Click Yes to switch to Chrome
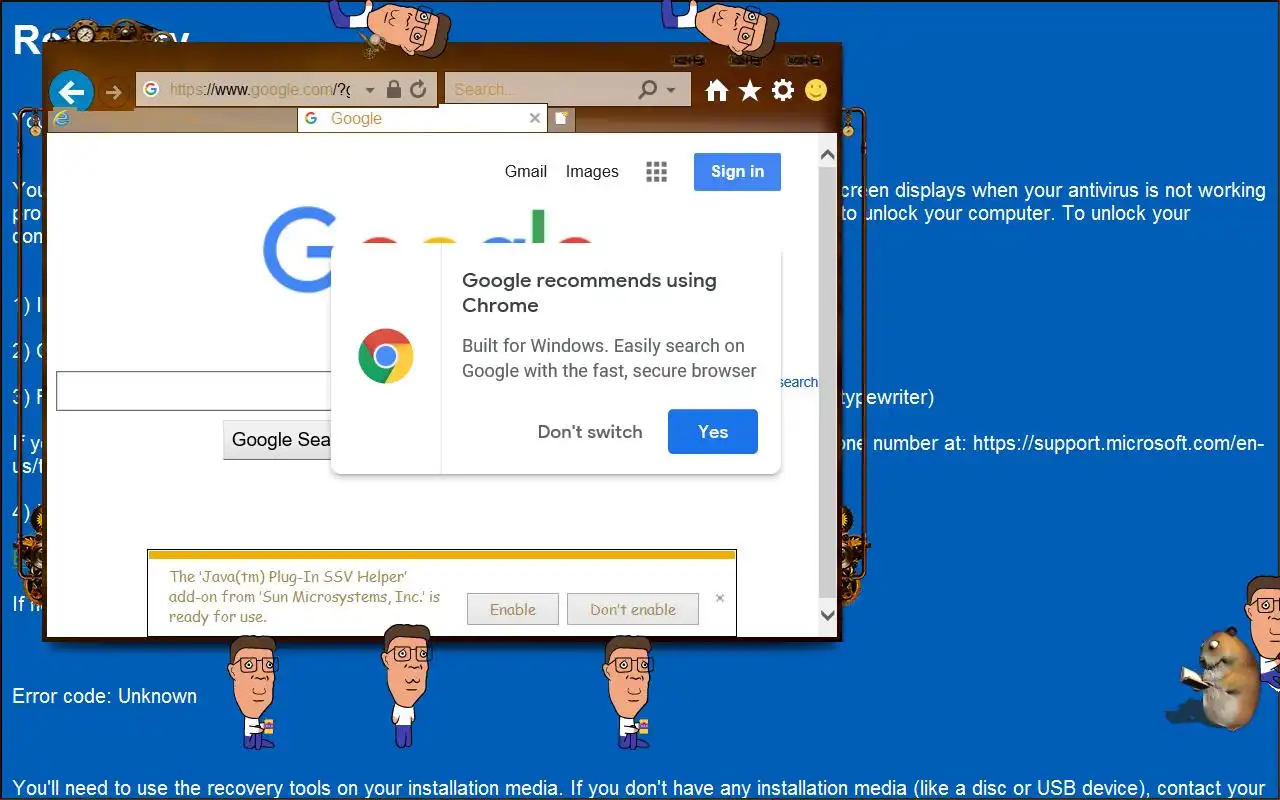1280x800 pixels. pyautogui.click(x=713, y=432)
